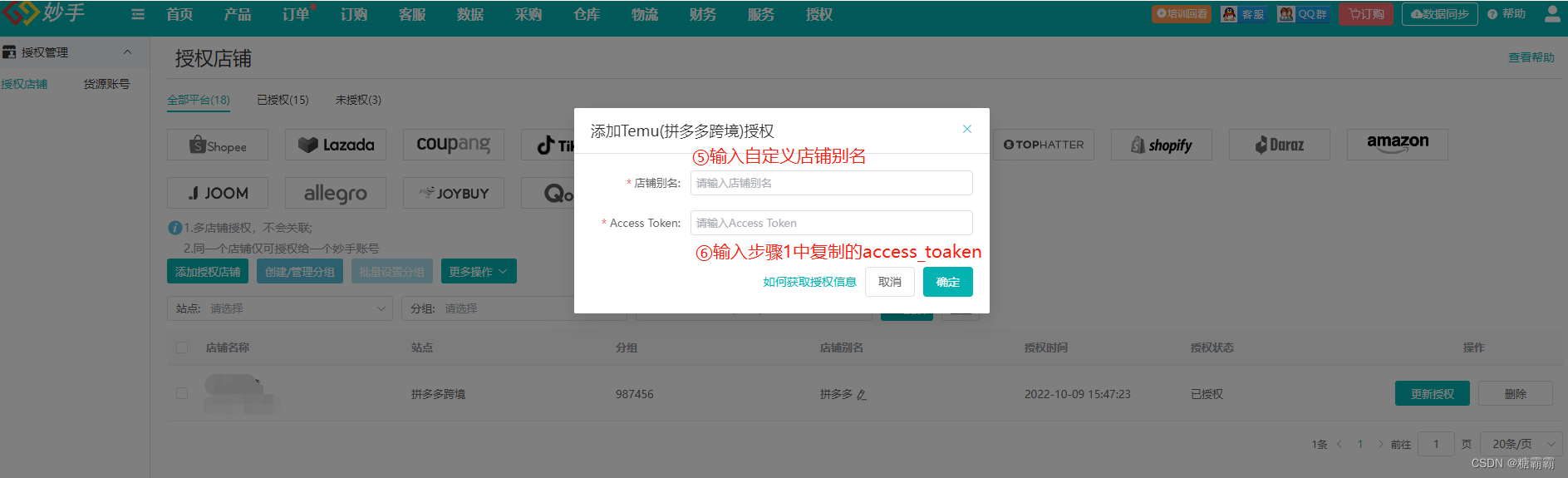The image size is (1568, 478).
Task: Switch to the 未授权(3) tab
Action: click(x=358, y=100)
